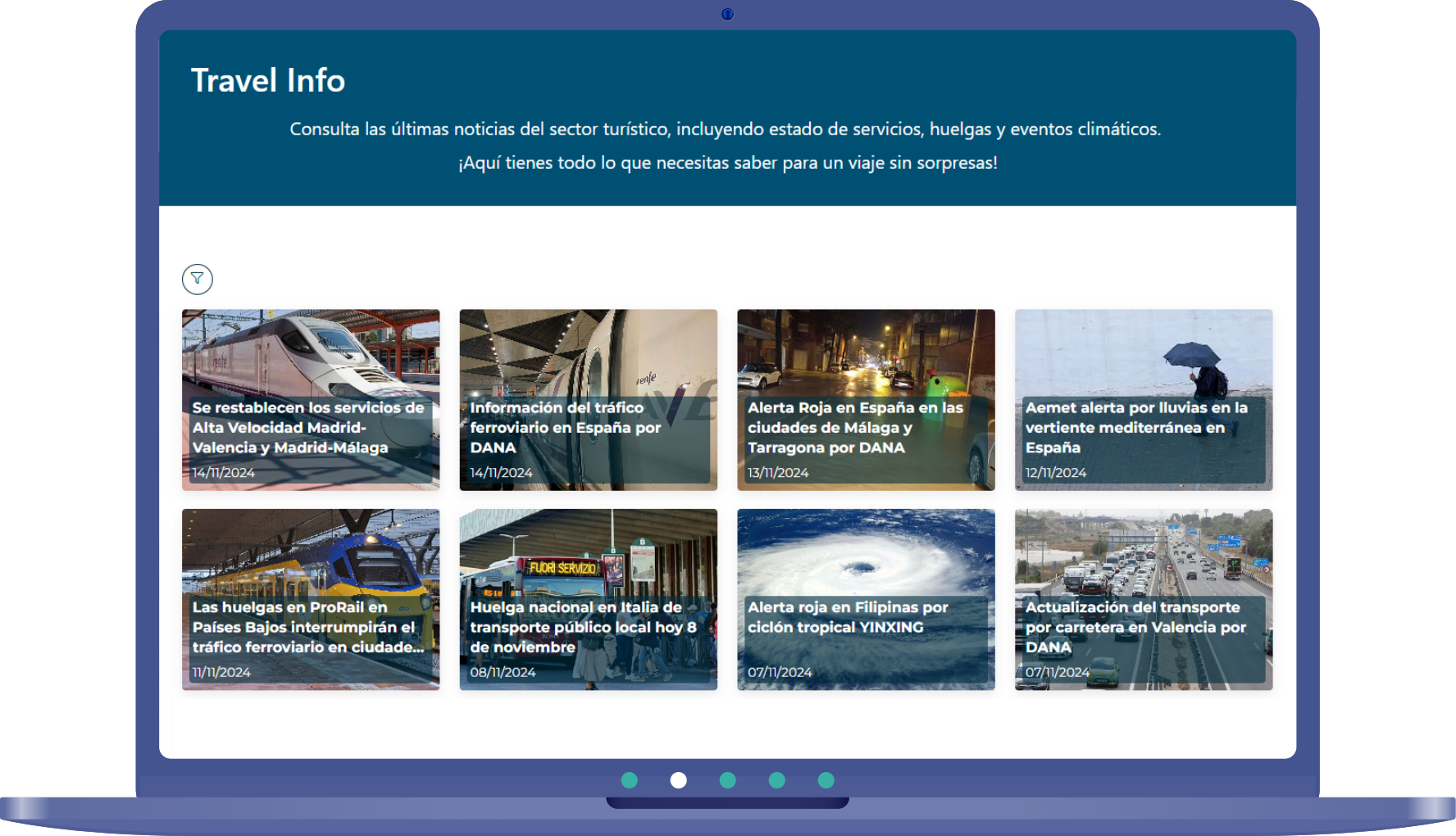The image size is (1456, 836).
Task: Open the Valencia road transport update card
Action: tap(1144, 599)
